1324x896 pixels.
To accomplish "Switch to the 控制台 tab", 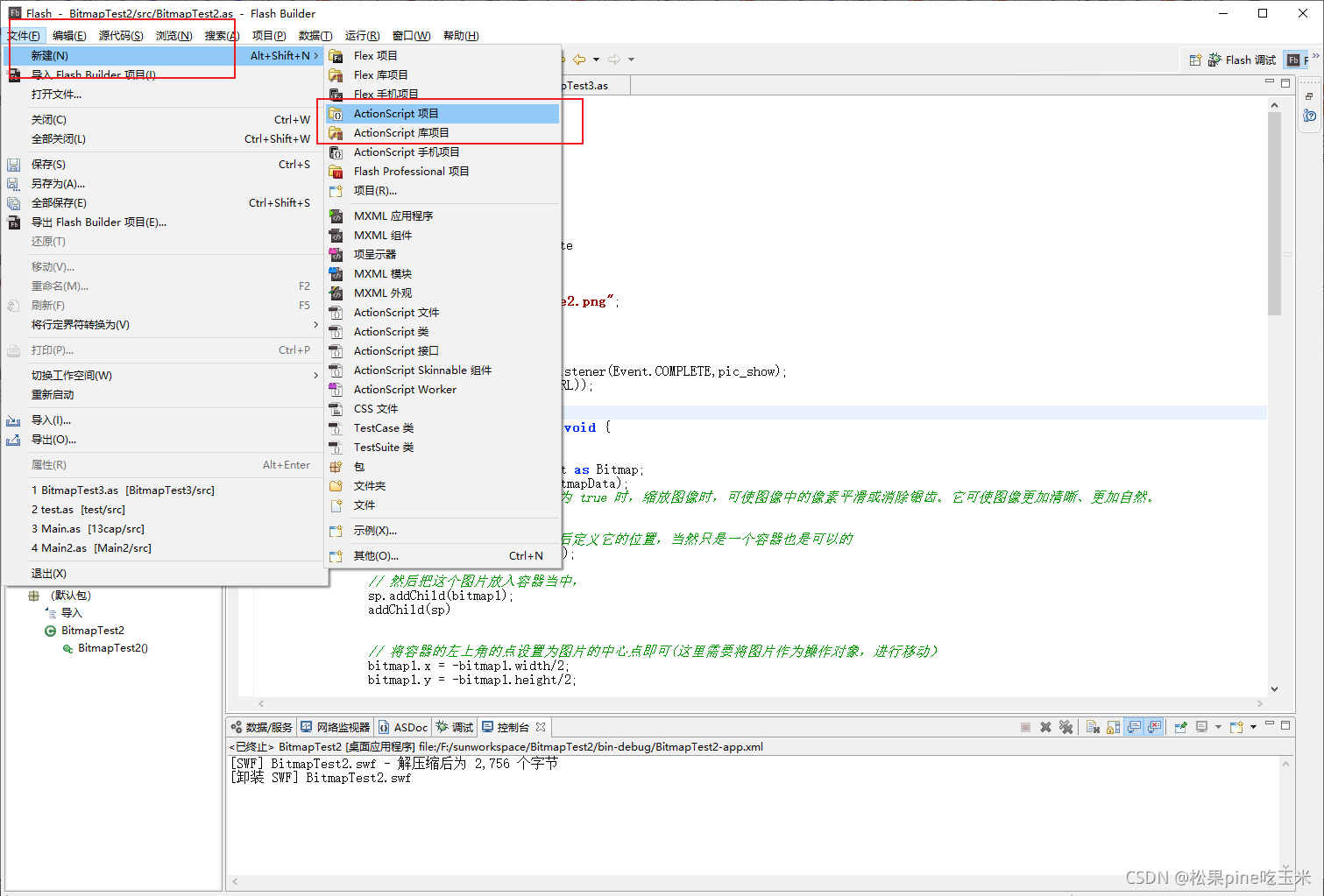I will tap(513, 728).
